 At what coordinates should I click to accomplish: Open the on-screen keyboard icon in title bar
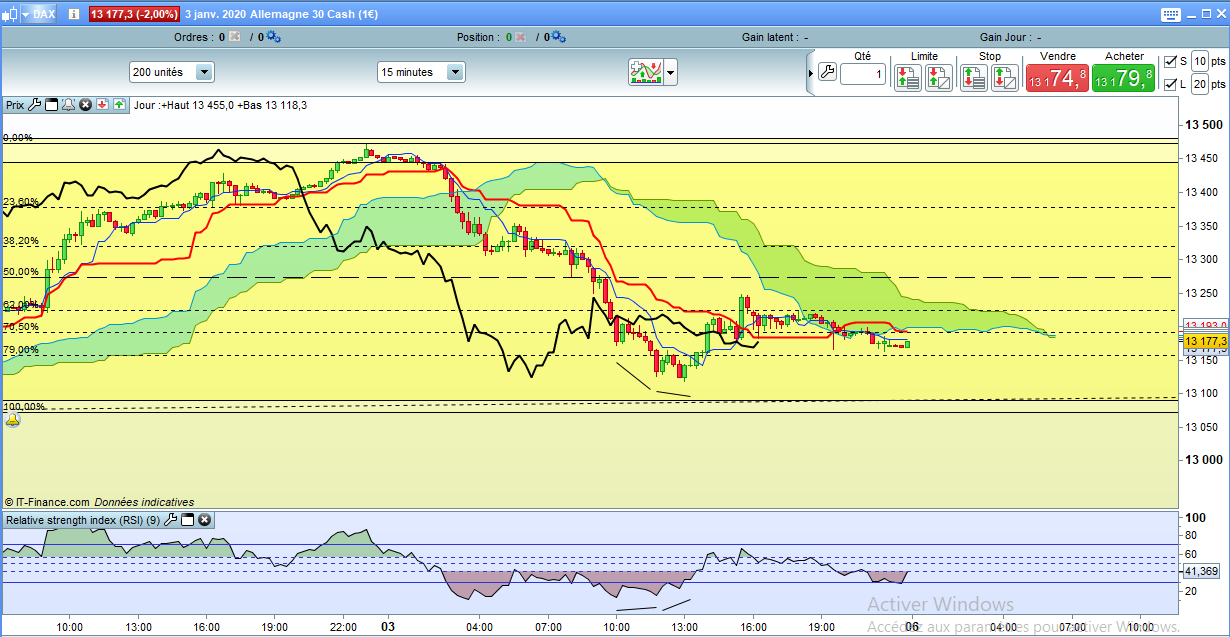pos(1172,14)
